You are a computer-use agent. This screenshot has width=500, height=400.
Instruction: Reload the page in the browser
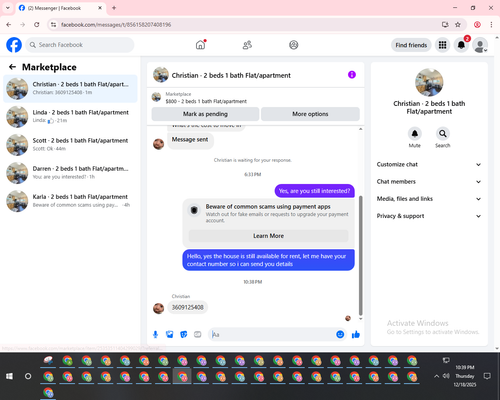tap(37, 25)
